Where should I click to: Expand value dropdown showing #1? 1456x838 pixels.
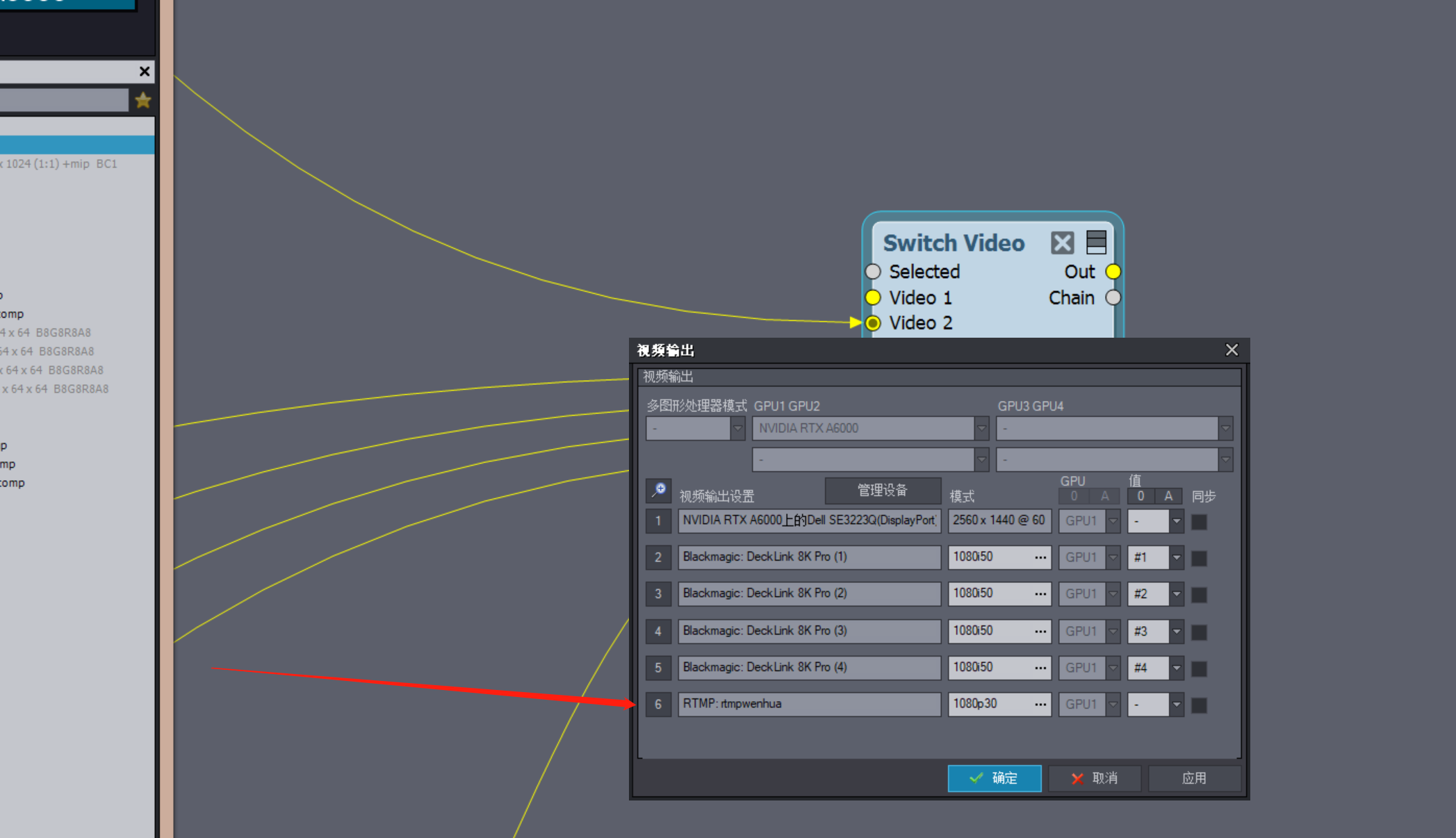point(1176,557)
